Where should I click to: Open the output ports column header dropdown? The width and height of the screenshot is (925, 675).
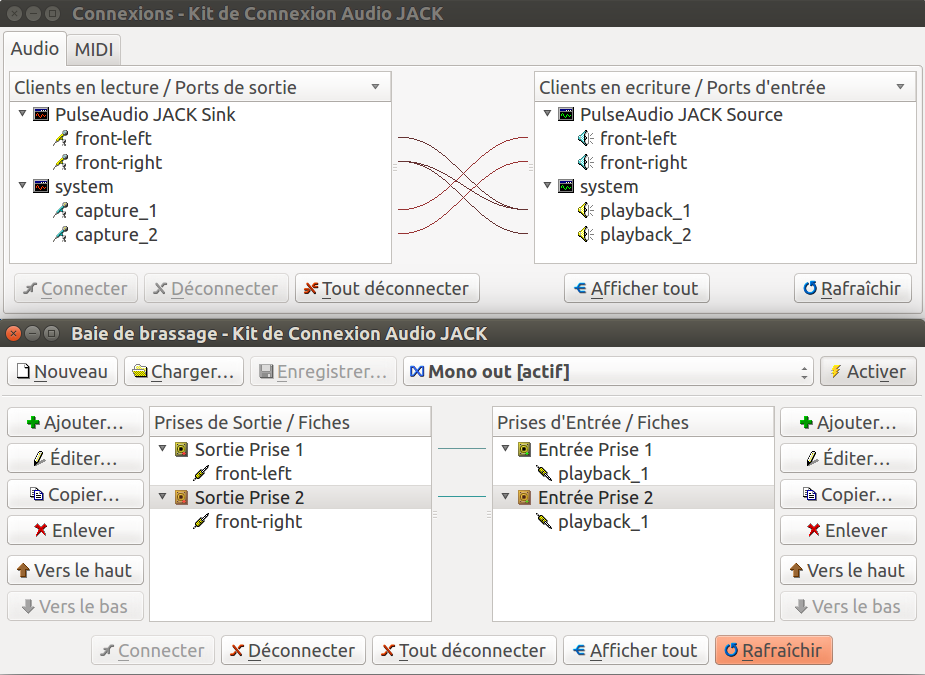375,87
